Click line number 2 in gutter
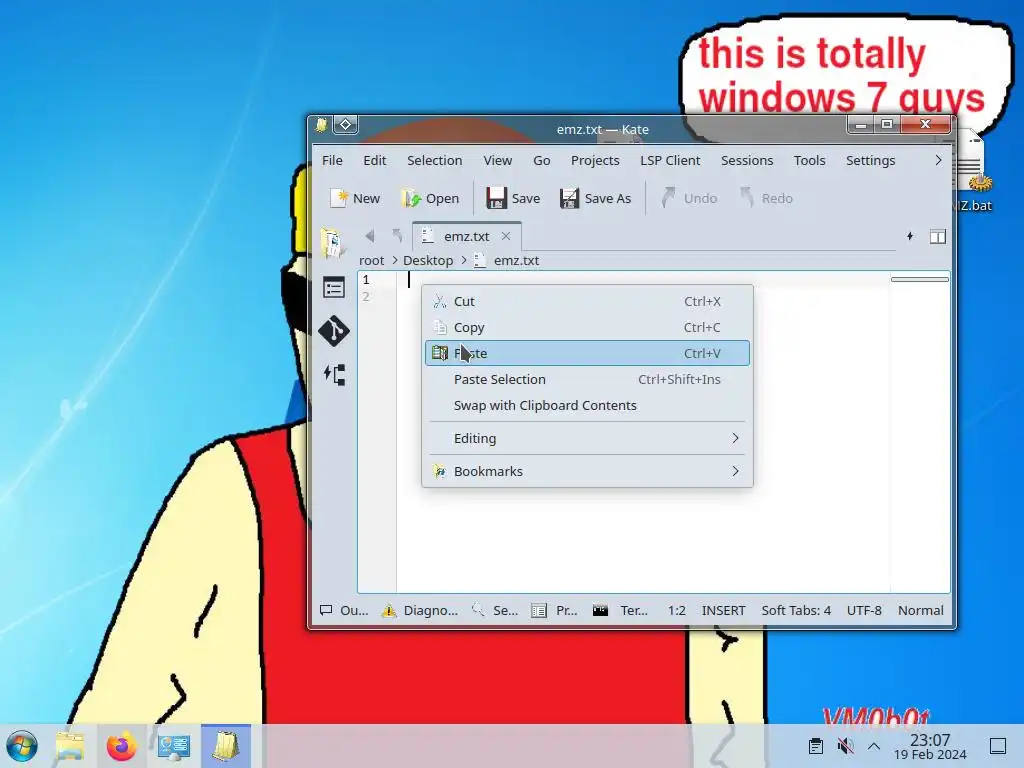 pyautogui.click(x=366, y=296)
